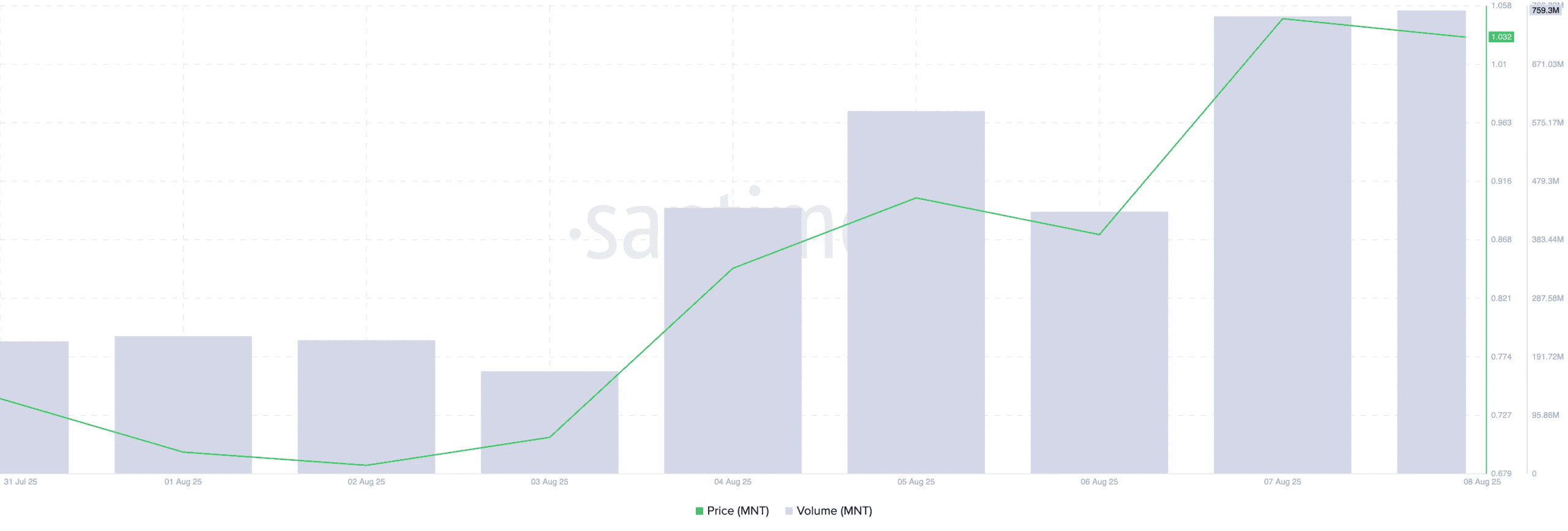
Task: Click the price line low above the 02 Aug label
Action: (366, 465)
